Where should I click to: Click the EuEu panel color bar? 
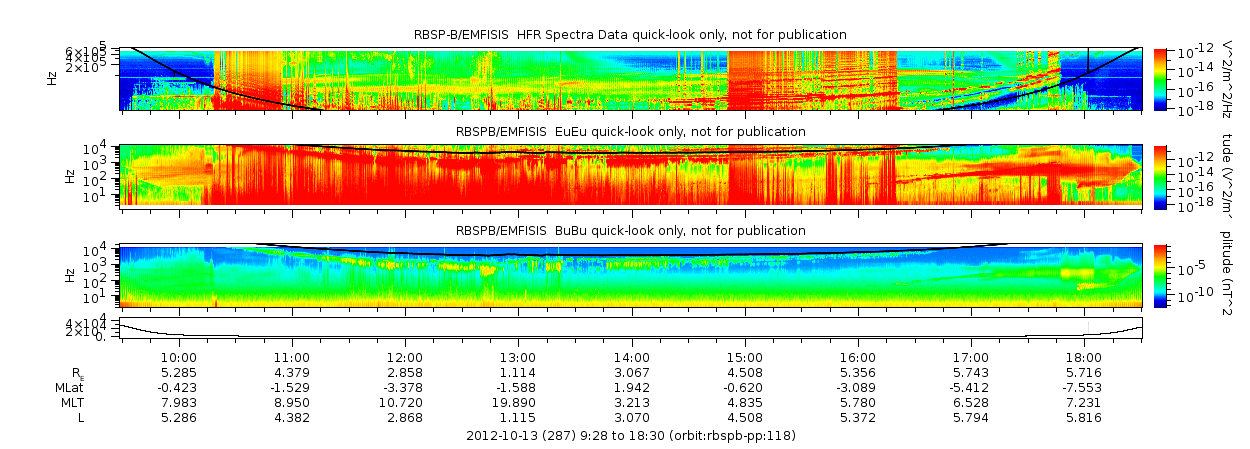(x=1160, y=175)
